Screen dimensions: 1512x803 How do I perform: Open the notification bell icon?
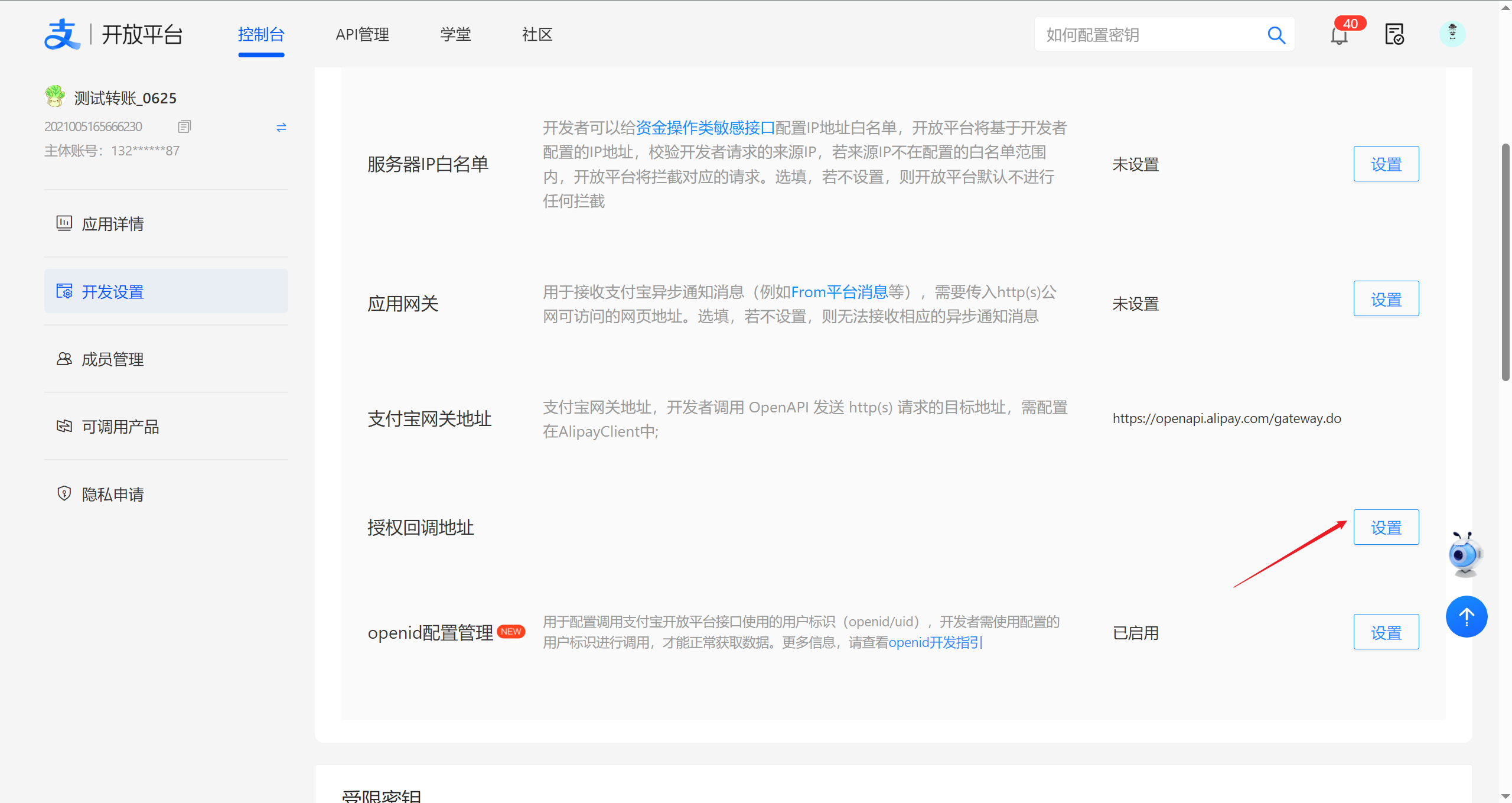1339,35
